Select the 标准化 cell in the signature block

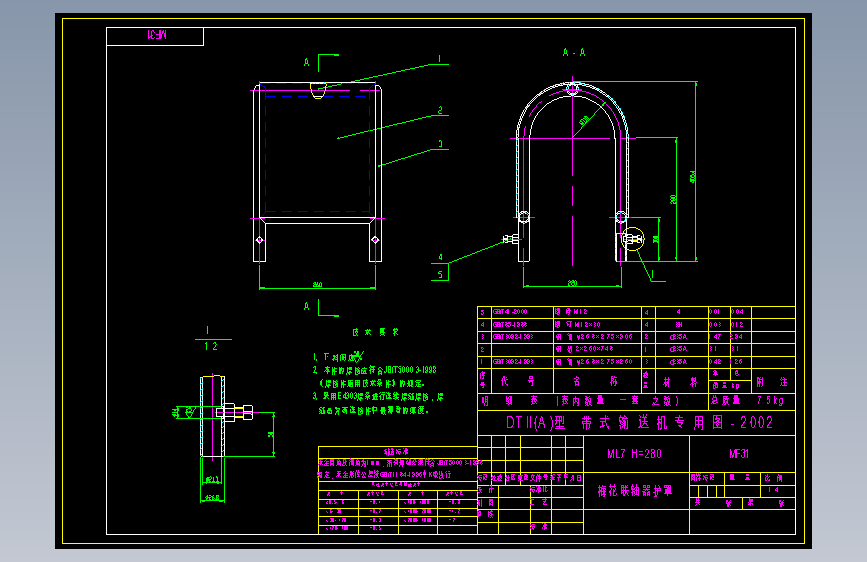point(539,490)
